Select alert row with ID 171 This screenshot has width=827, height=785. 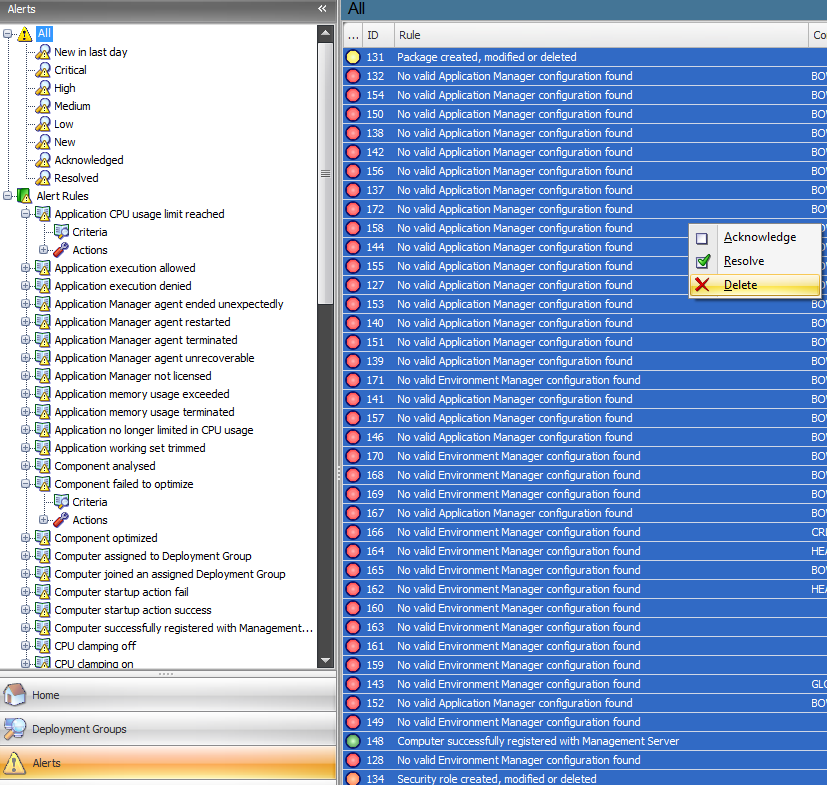click(585, 380)
